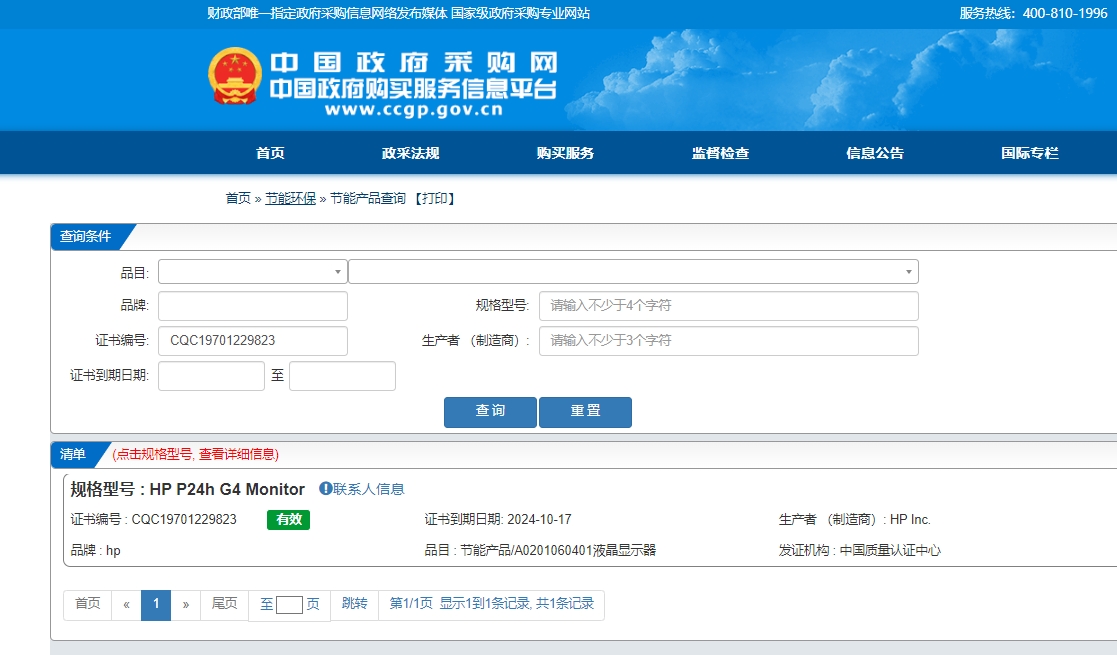Viewport: 1117px width, 655px height.
Task: Click 节能产品/A0201060401液晶显示器 category text
Action: pos(558,550)
